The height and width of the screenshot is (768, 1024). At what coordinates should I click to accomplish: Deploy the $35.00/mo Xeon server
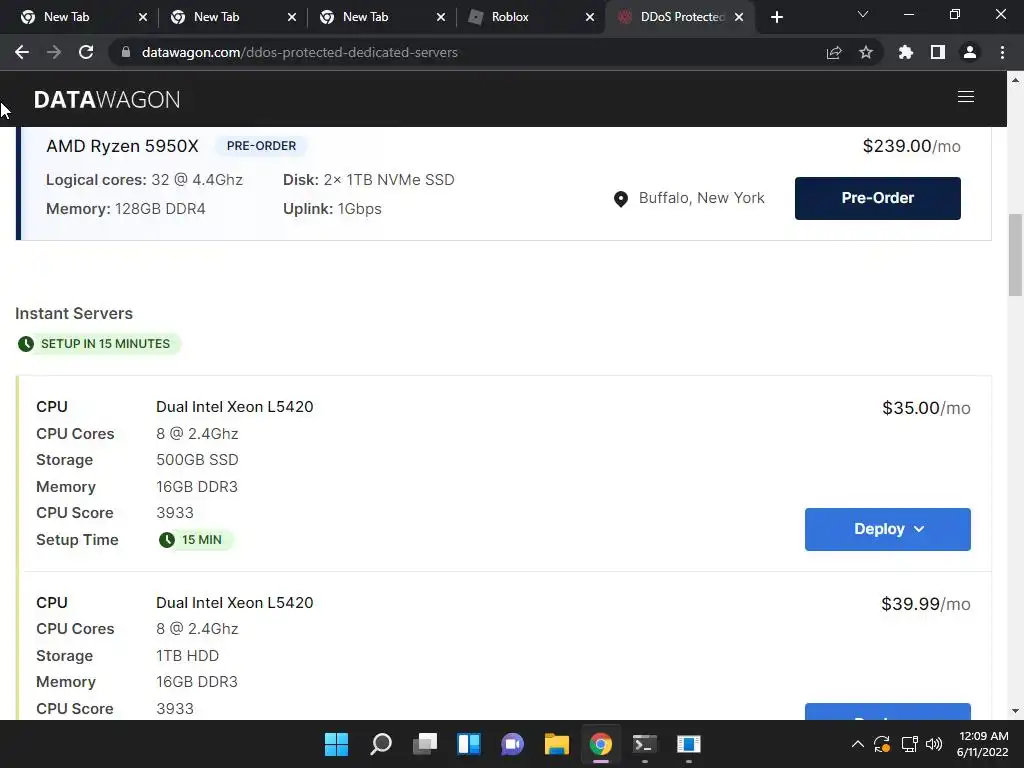(888, 529)
